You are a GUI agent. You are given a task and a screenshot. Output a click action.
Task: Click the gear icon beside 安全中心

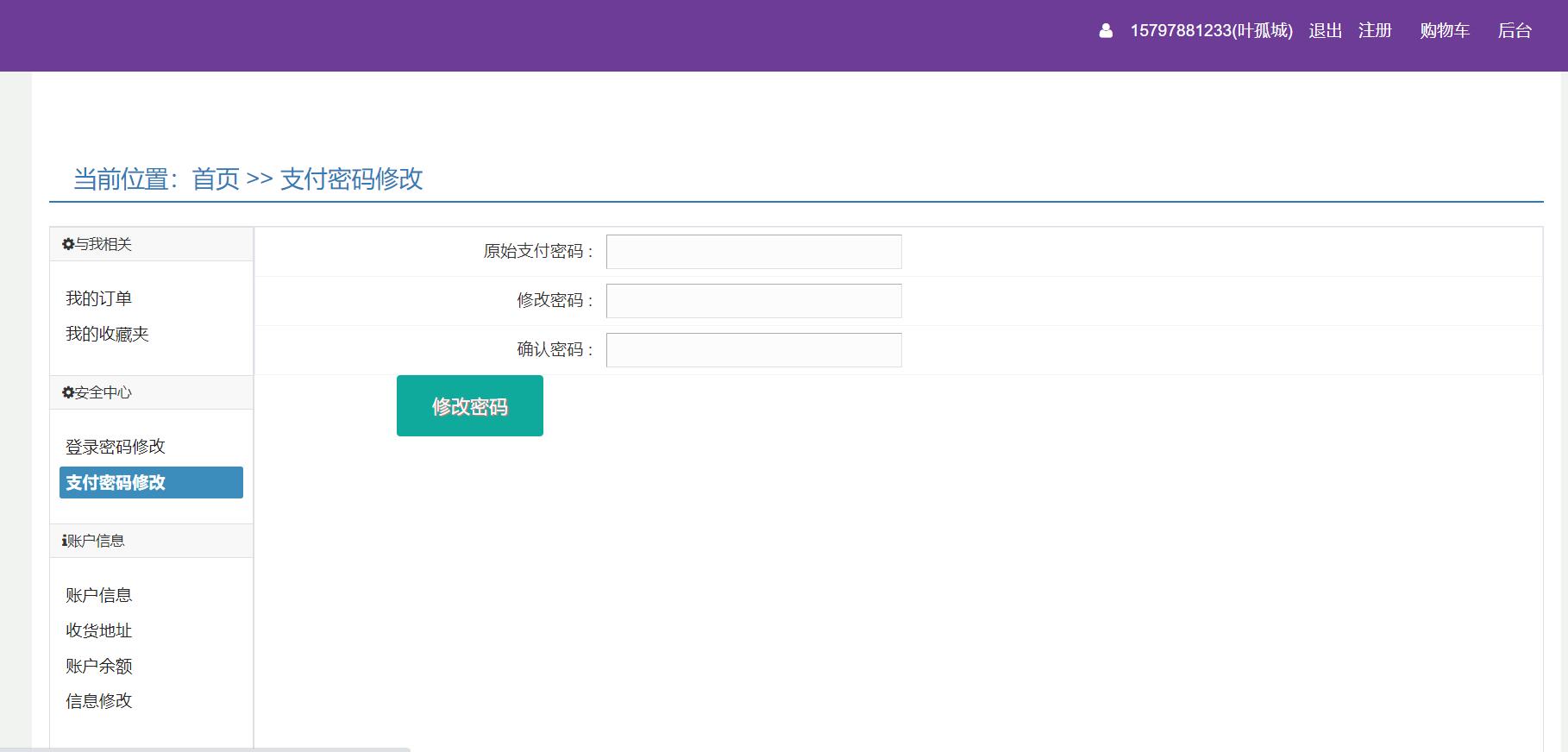(68, 392)
